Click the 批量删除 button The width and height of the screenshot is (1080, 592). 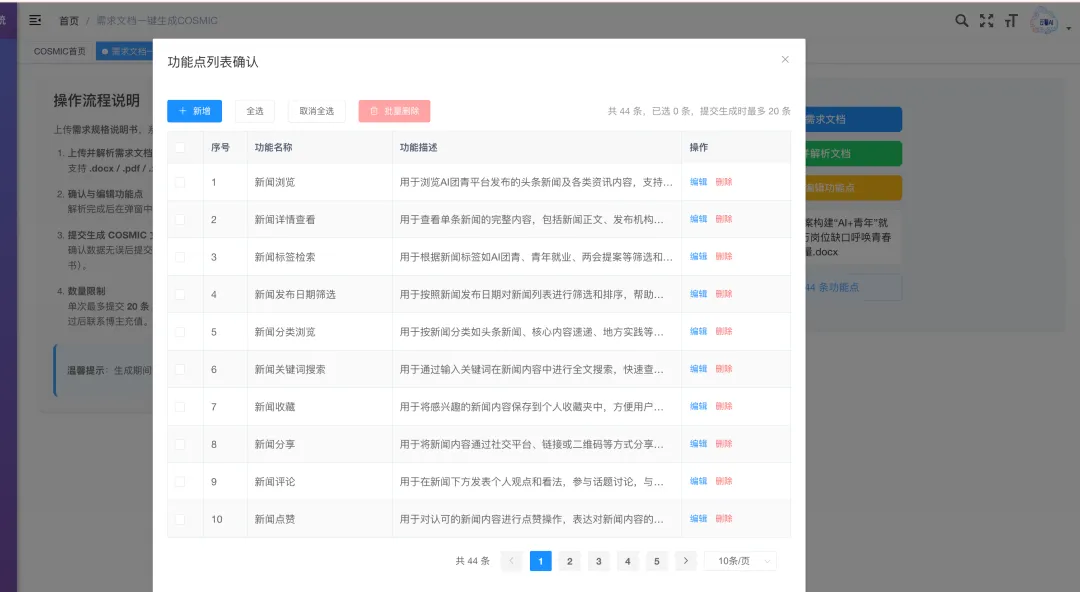coord(394,111)
